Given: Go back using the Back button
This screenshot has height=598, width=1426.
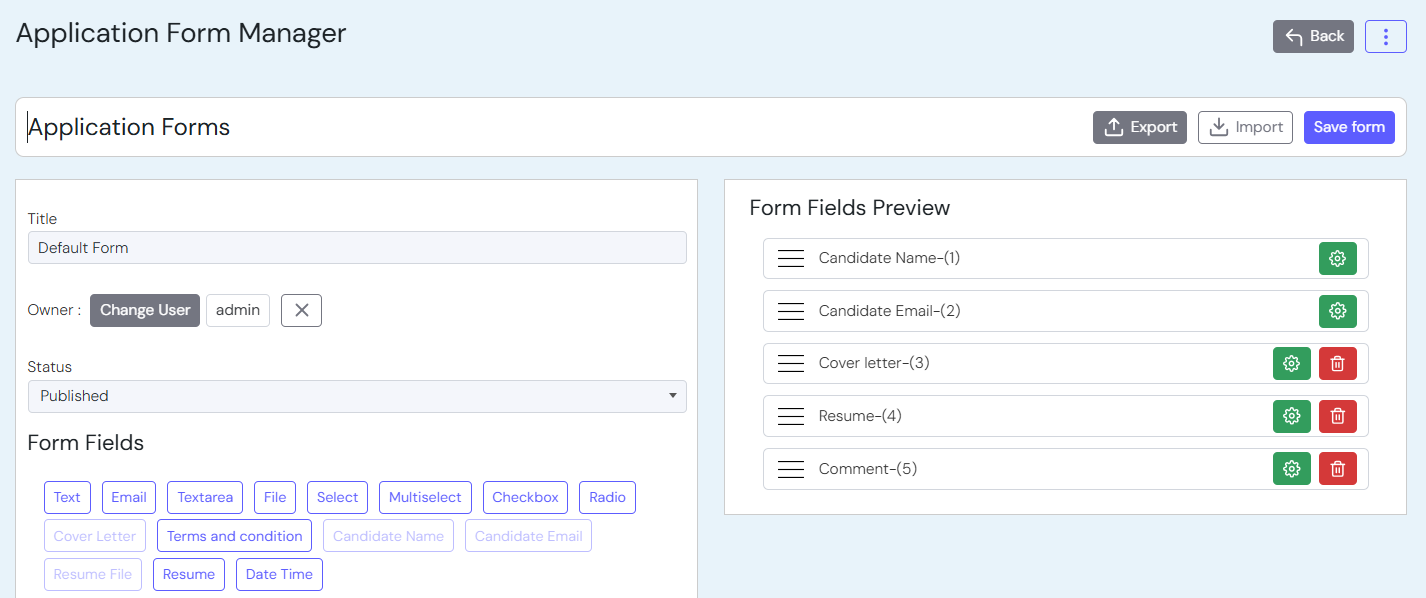Looking at the screenshot, I should click(x=1312, y=37).
